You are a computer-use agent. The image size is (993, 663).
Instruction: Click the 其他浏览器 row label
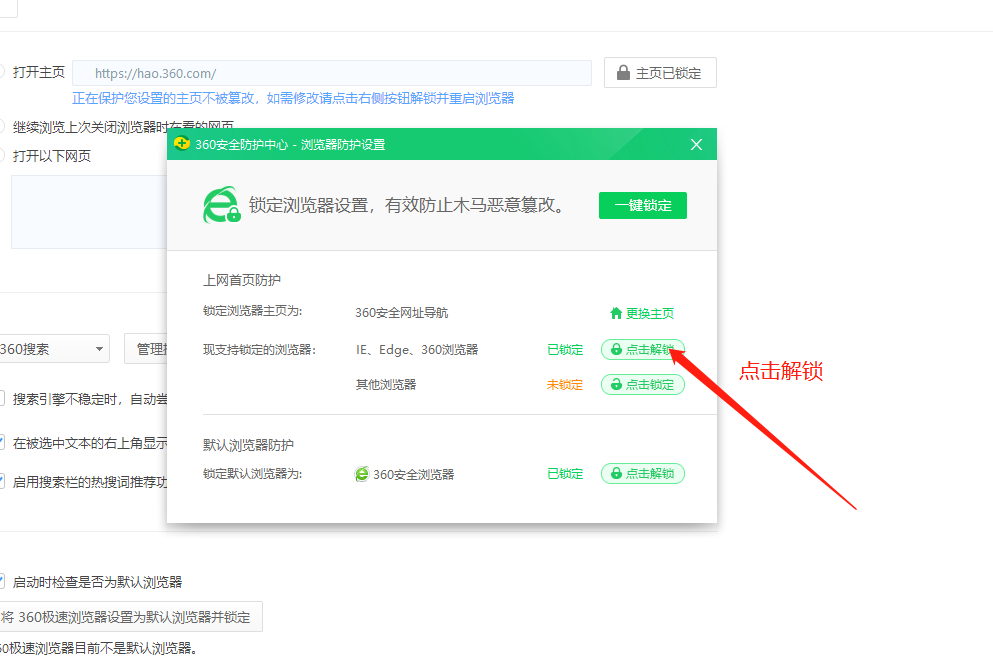pos(386,384)
